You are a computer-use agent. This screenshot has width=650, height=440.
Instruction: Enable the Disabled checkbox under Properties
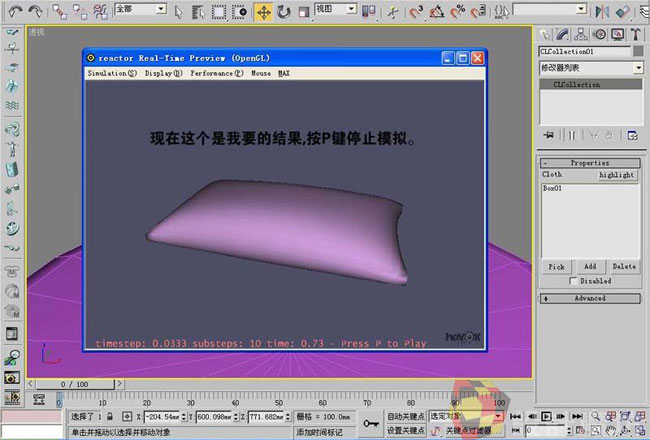click(x=573, y=281)
